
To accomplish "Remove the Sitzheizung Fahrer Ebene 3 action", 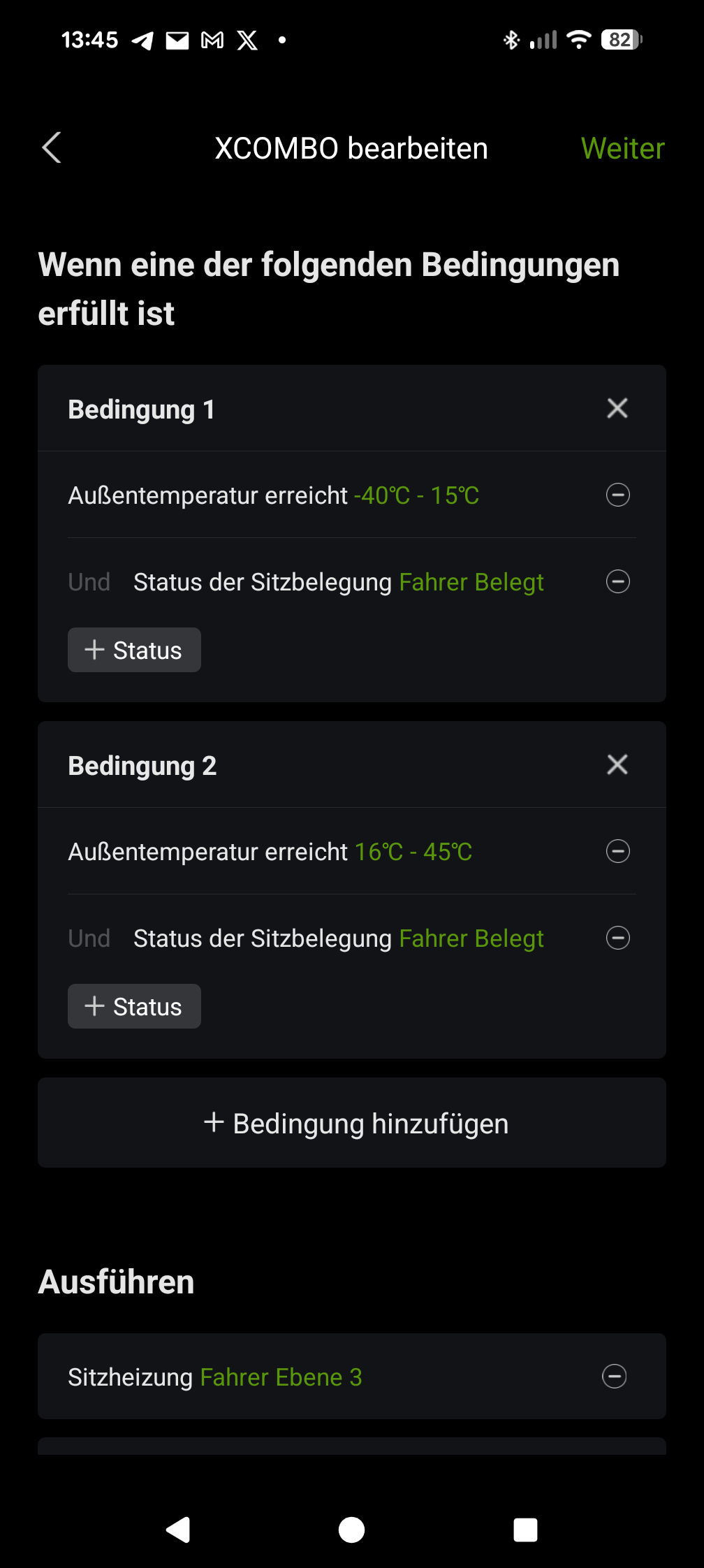I will coord(615,1377).
